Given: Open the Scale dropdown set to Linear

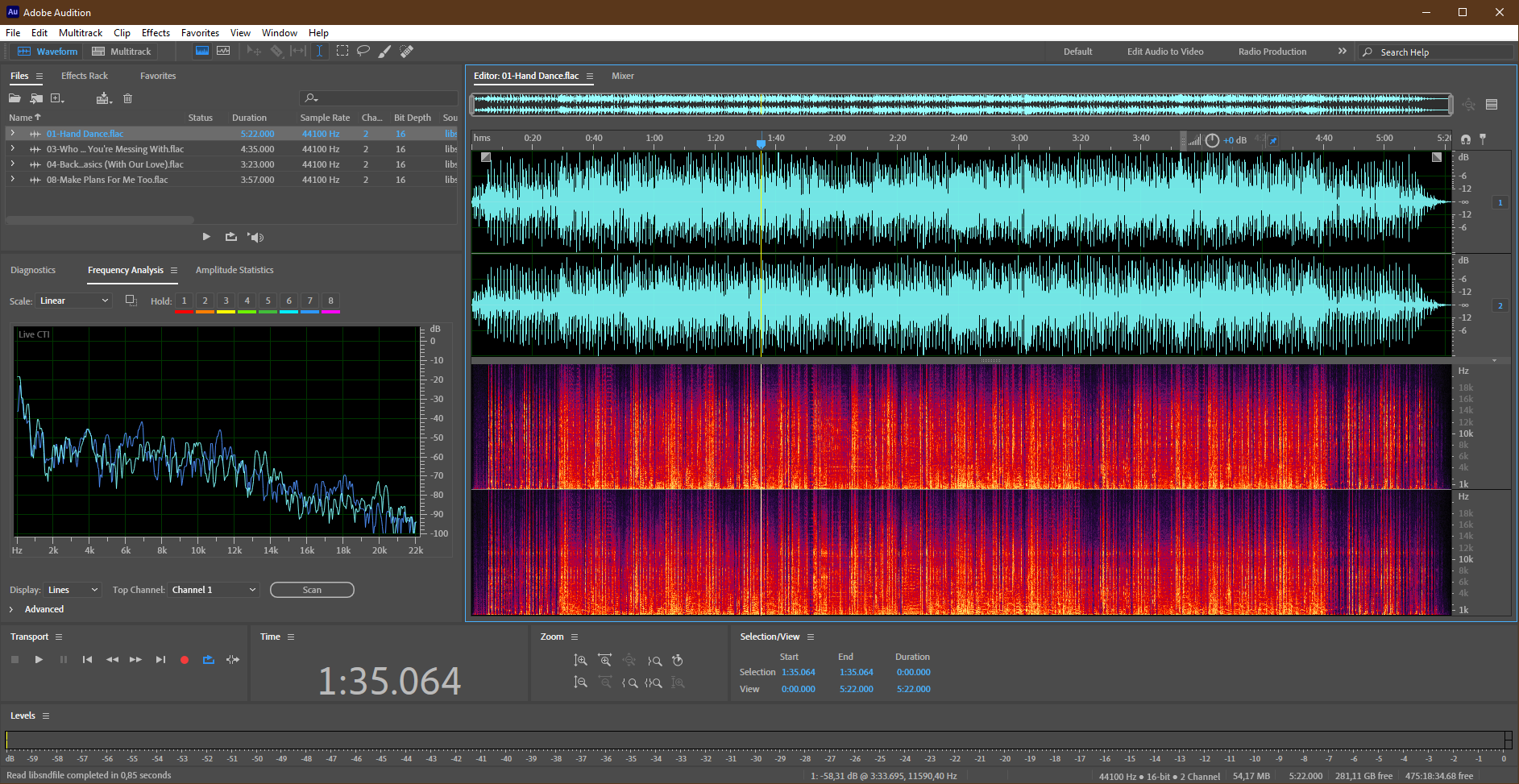Looking at the screenshot, I should [x=73, y=301].
